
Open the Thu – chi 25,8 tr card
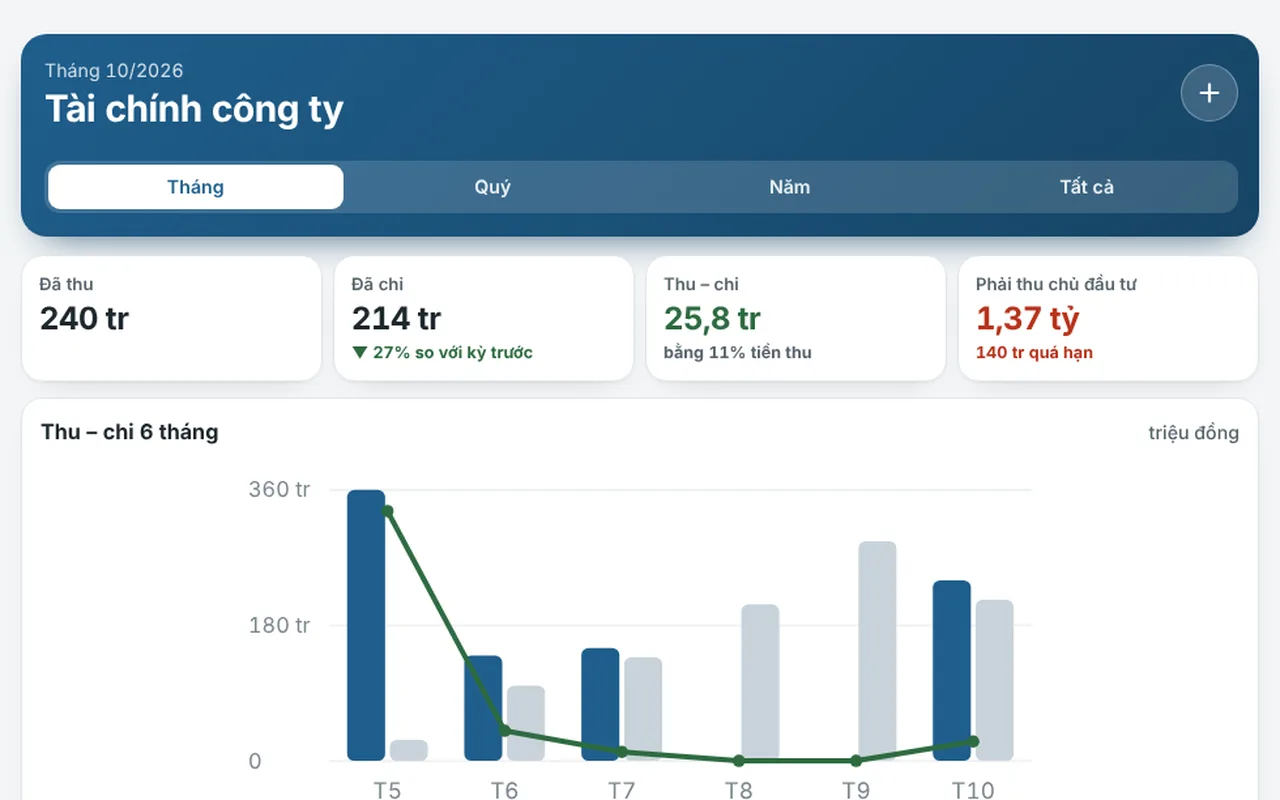796,318
